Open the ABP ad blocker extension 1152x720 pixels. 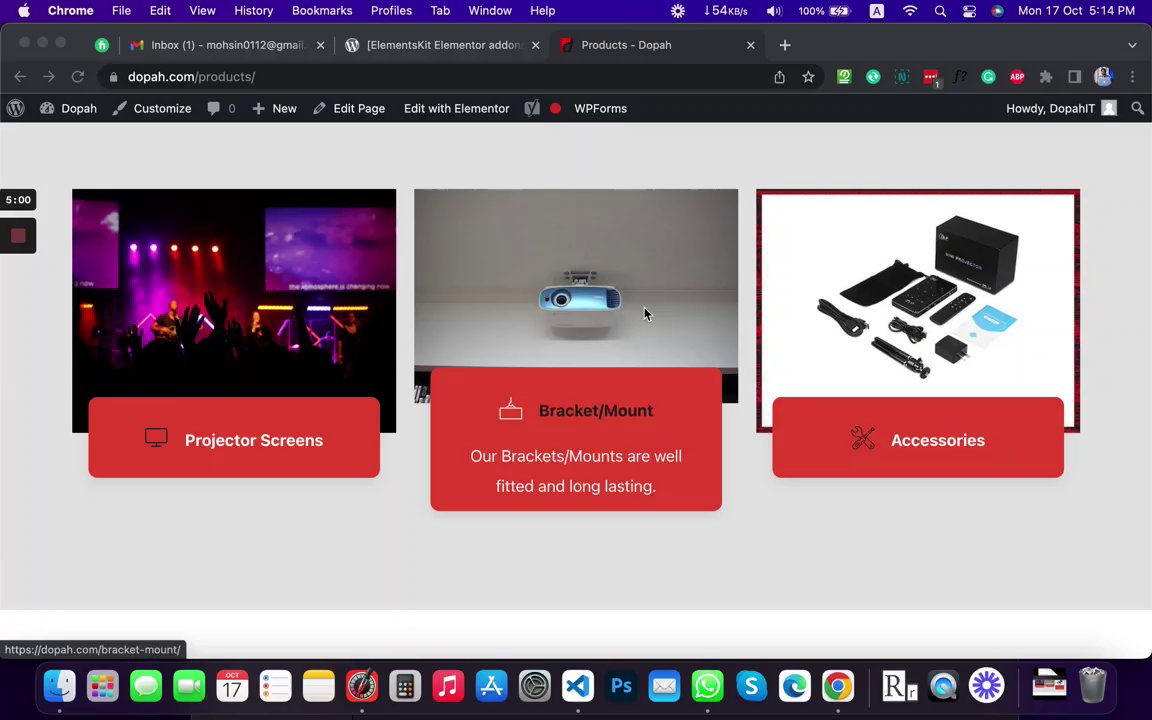tap(1017, 76)
